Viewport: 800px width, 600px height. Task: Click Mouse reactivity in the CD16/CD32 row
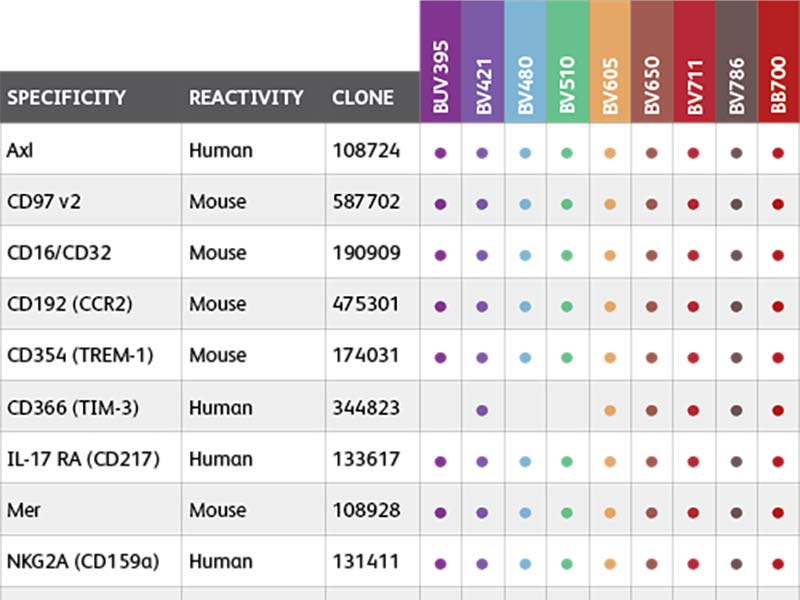218,253
